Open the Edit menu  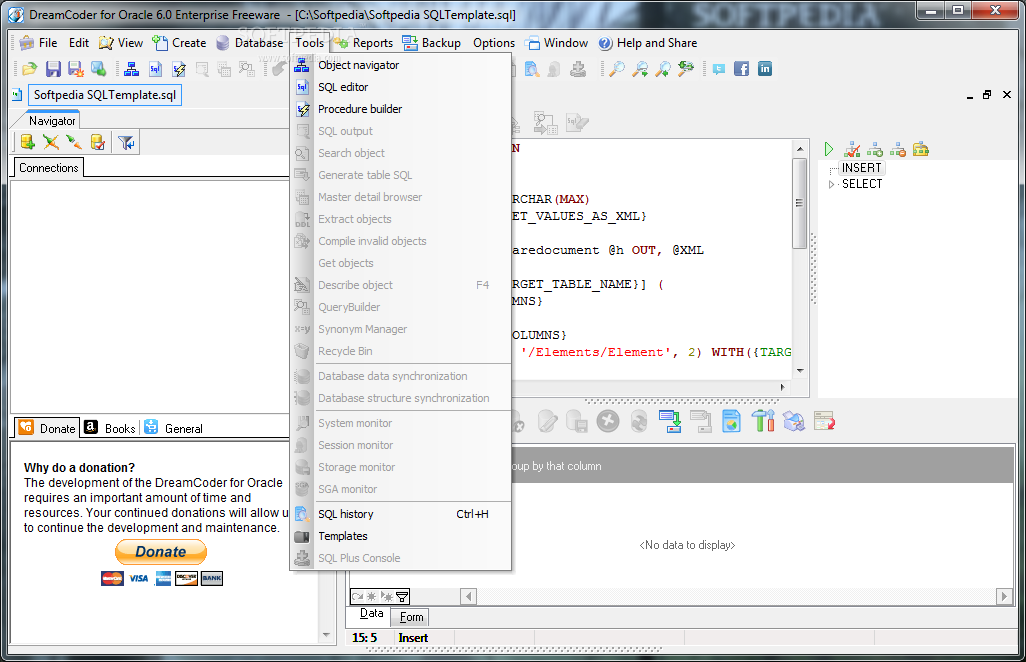tap(79, 43)
